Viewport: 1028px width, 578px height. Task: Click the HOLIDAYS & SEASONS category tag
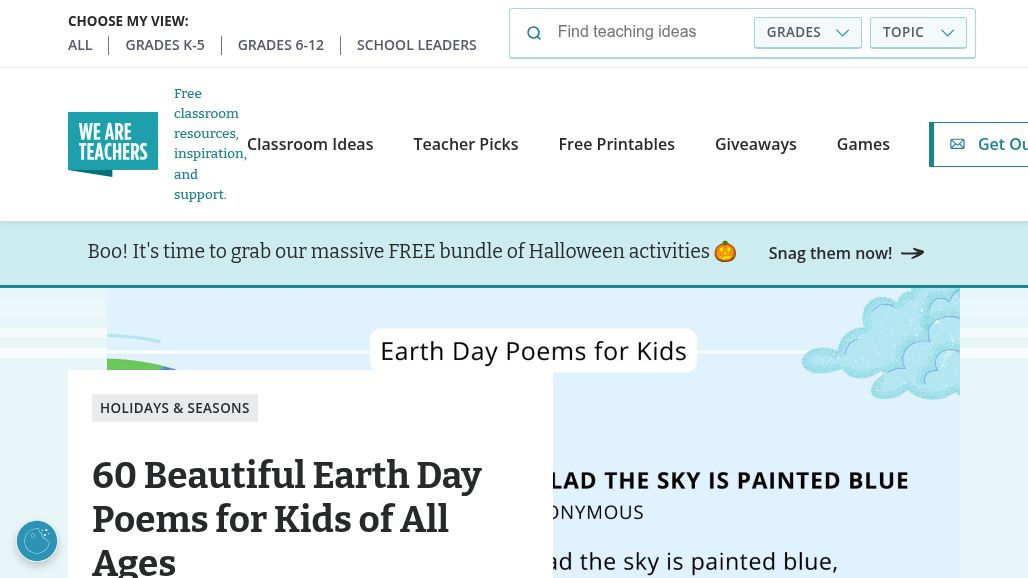(x=175, y=408)
